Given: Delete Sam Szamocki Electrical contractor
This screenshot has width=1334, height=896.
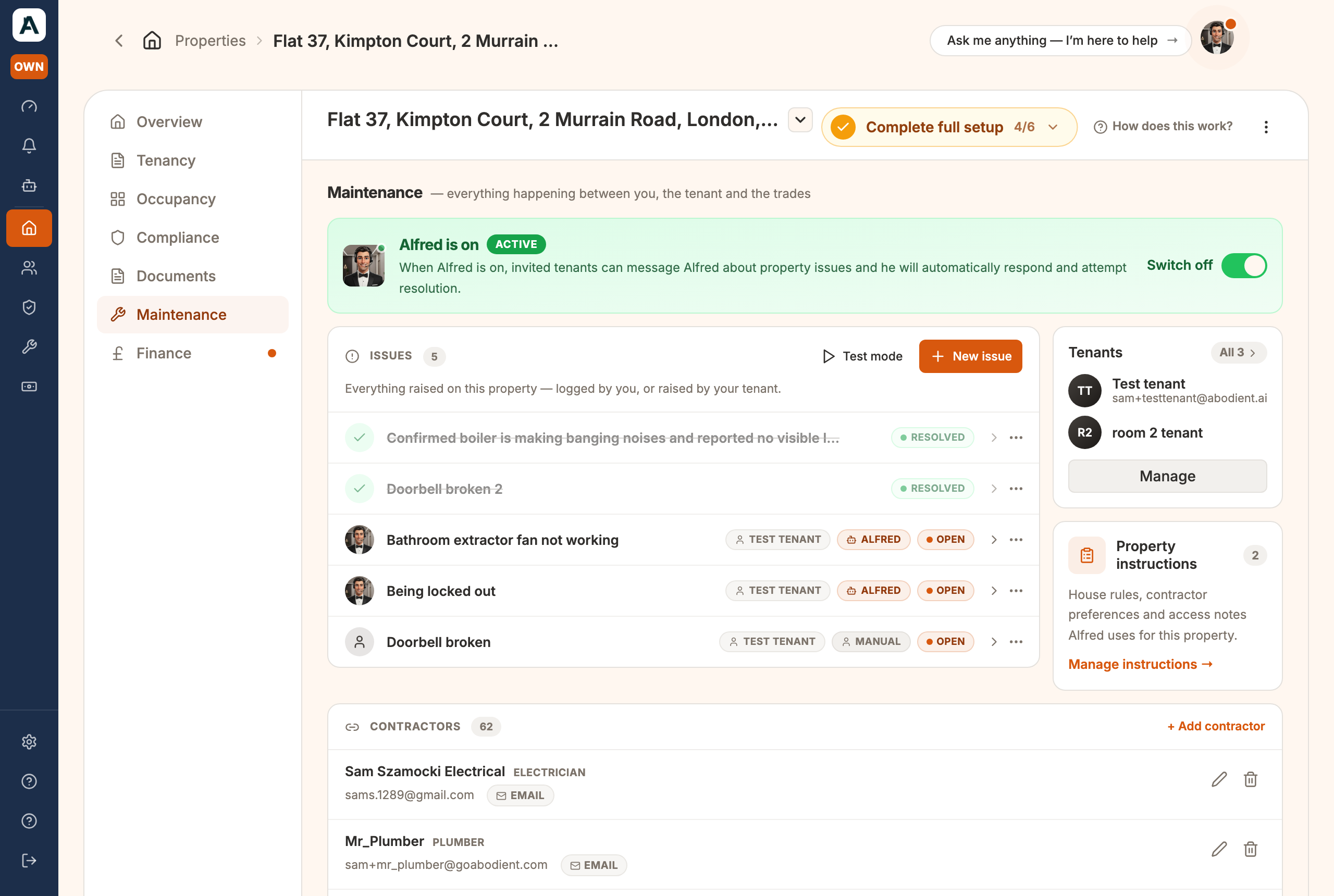Looking at the screenshot, I should tap(1250, 779).
